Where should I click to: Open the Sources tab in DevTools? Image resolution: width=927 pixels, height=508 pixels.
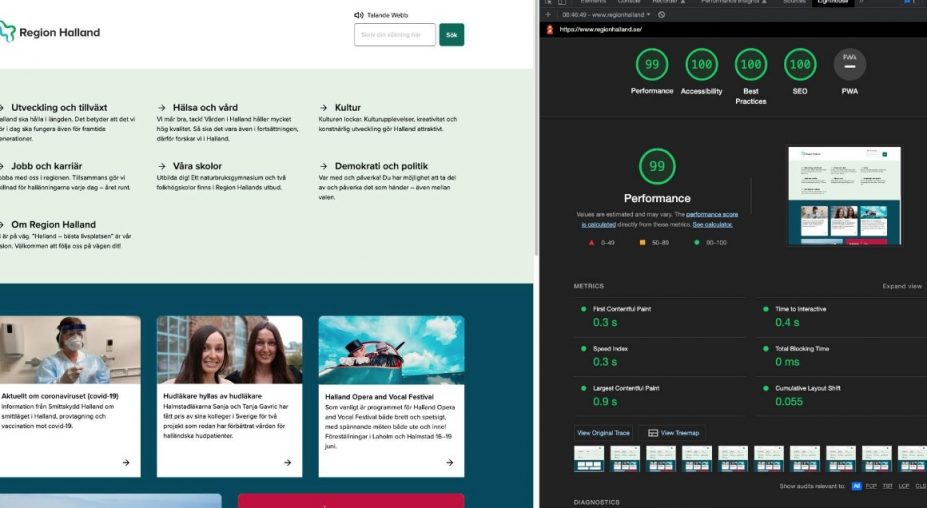pos(793,2)
